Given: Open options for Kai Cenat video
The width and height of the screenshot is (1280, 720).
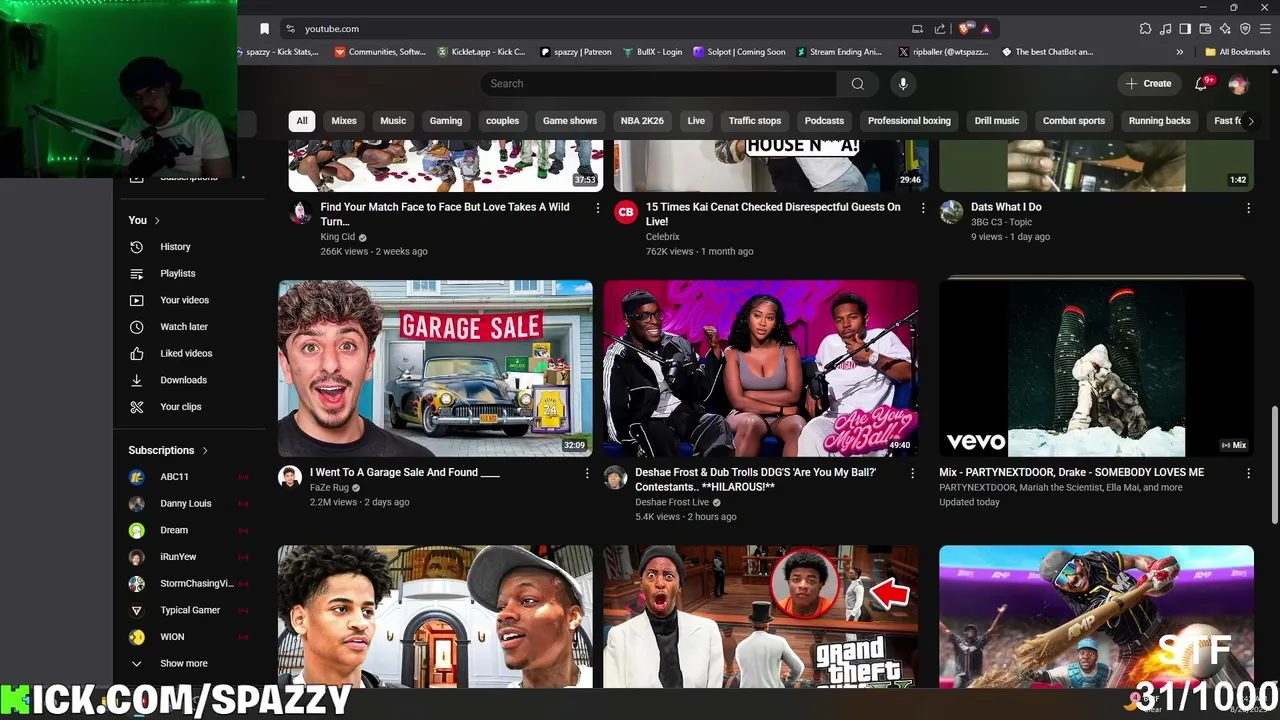Looking at the screenshot, I should coord(923,208).
